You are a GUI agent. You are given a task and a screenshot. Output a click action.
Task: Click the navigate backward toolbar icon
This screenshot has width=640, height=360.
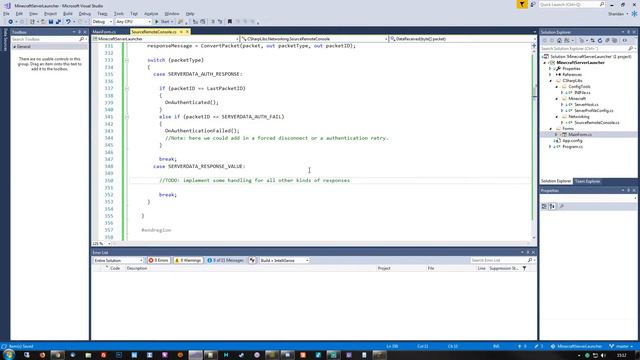click(10, 22)
